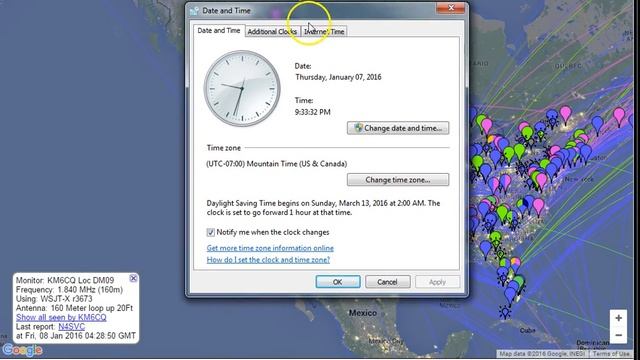Screen dimensions: 640x360
Task: Click the '9:33:32 PM' time value
Action: tap(313, 112)
